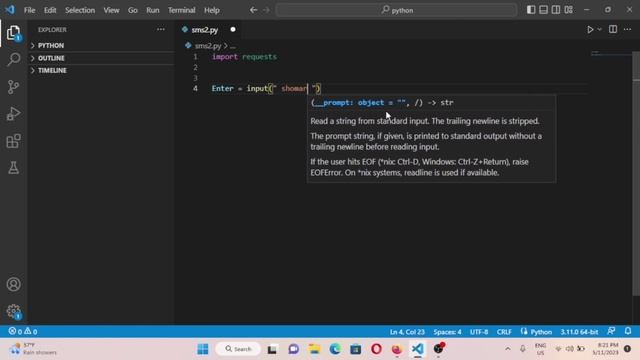Open weather widget Rain showers
This screenshot has width=640, height=360.
click(33, 349)
